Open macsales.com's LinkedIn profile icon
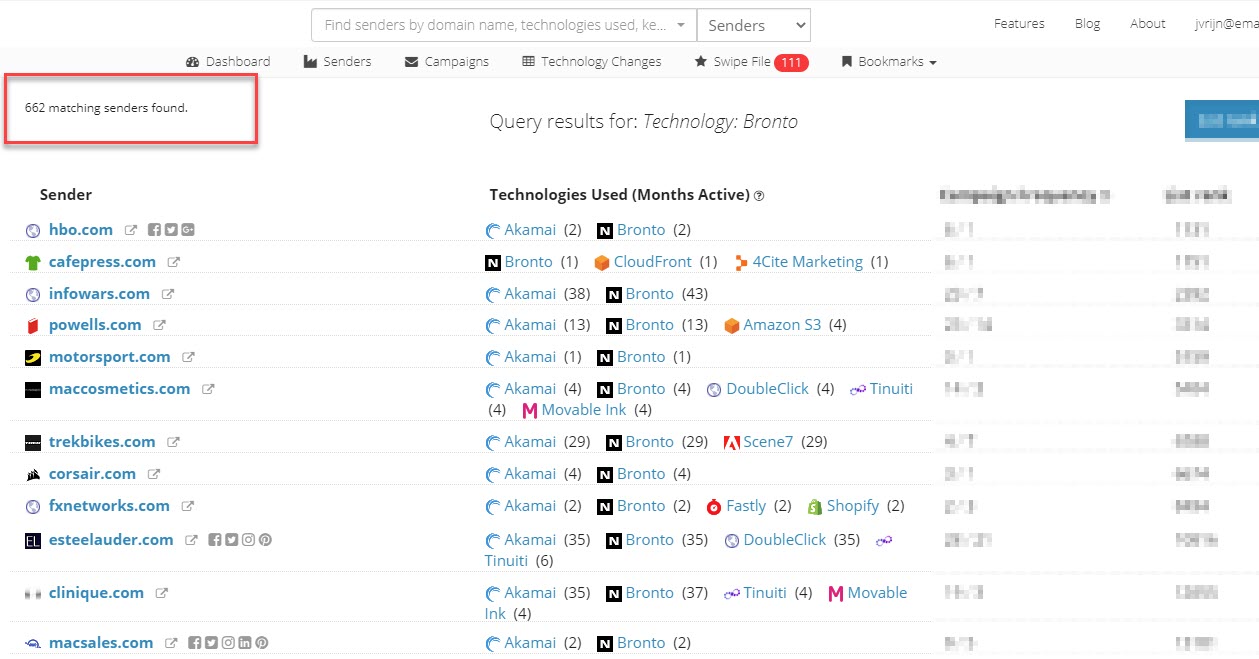This screenshot has height=659, width=1259. [246, 643]
